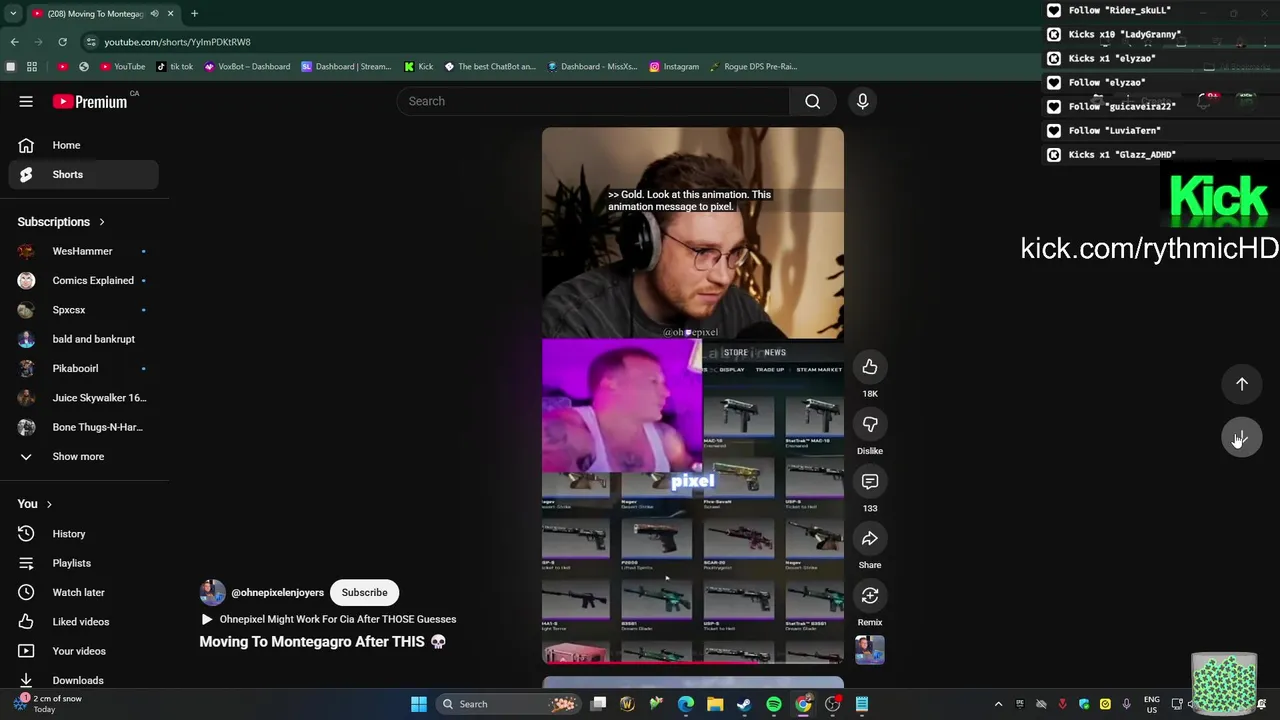This screenshot has width=1280, height=720.
Task: Open the weather widget showing snow
Action: click(x=50, y=704)
